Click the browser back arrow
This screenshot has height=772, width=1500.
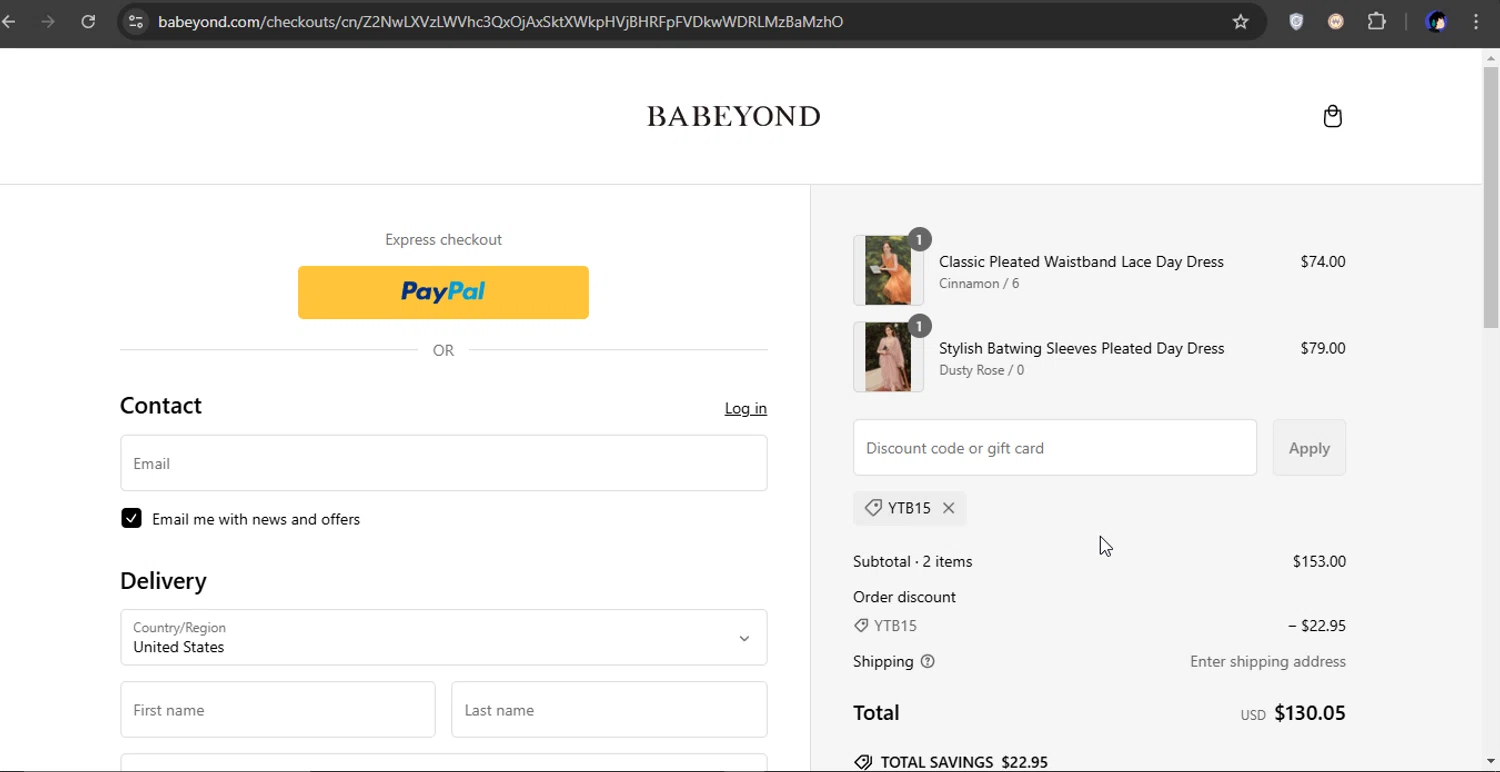(9, 21)
